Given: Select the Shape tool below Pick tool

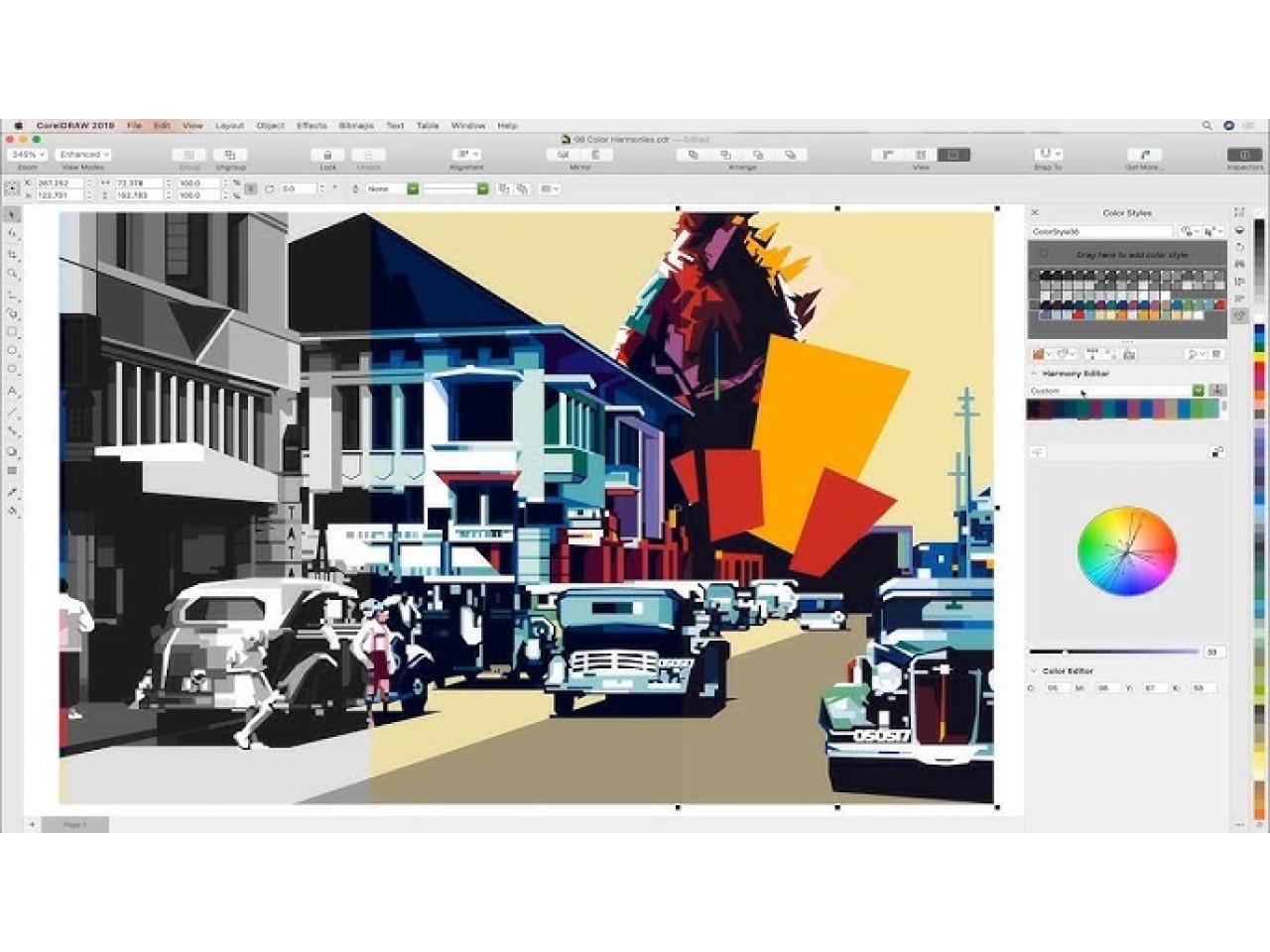Looking at the screenshot, I should pos(13,234).
